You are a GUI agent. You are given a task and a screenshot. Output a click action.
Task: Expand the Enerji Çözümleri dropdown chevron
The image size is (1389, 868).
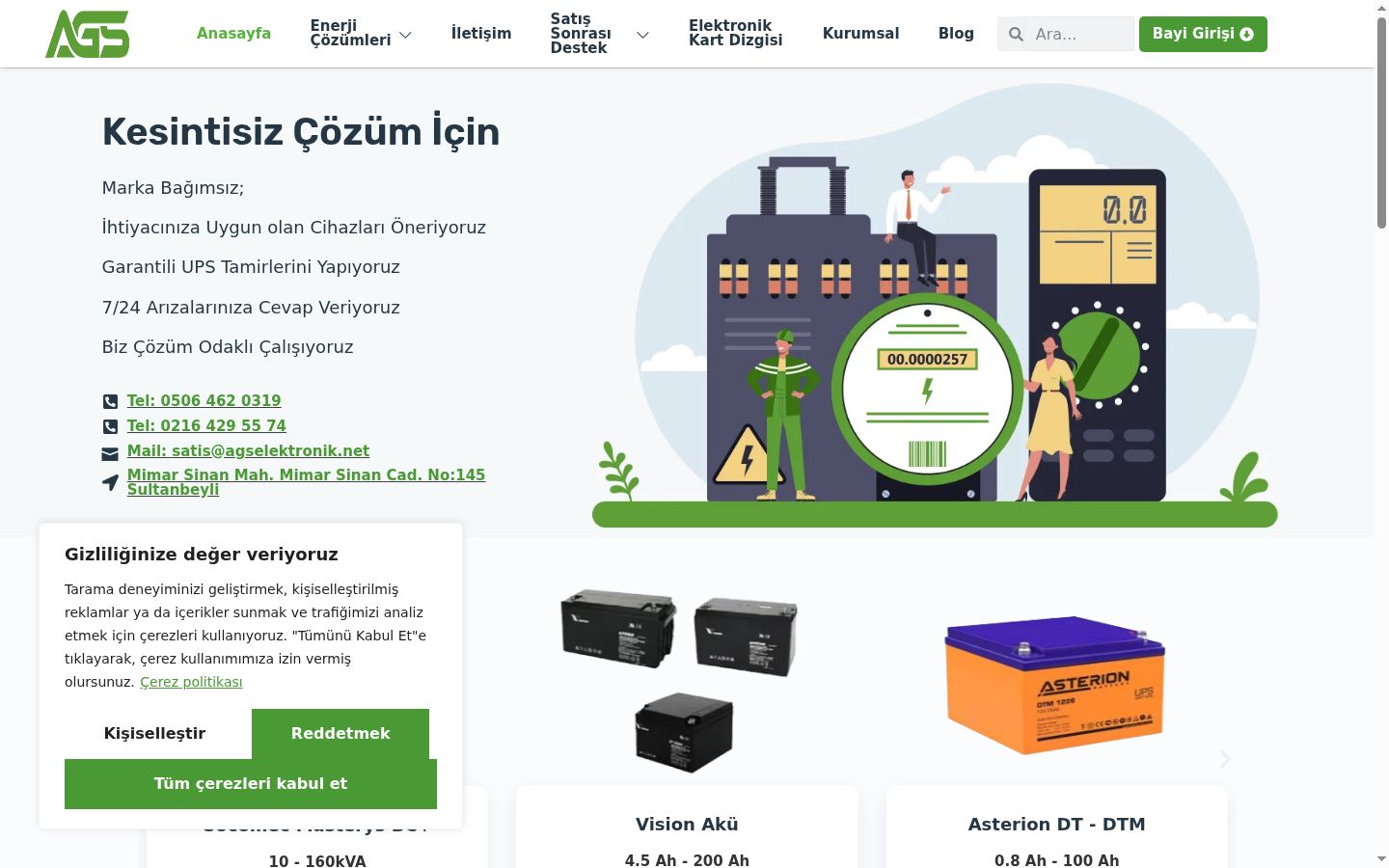point(405,35)
